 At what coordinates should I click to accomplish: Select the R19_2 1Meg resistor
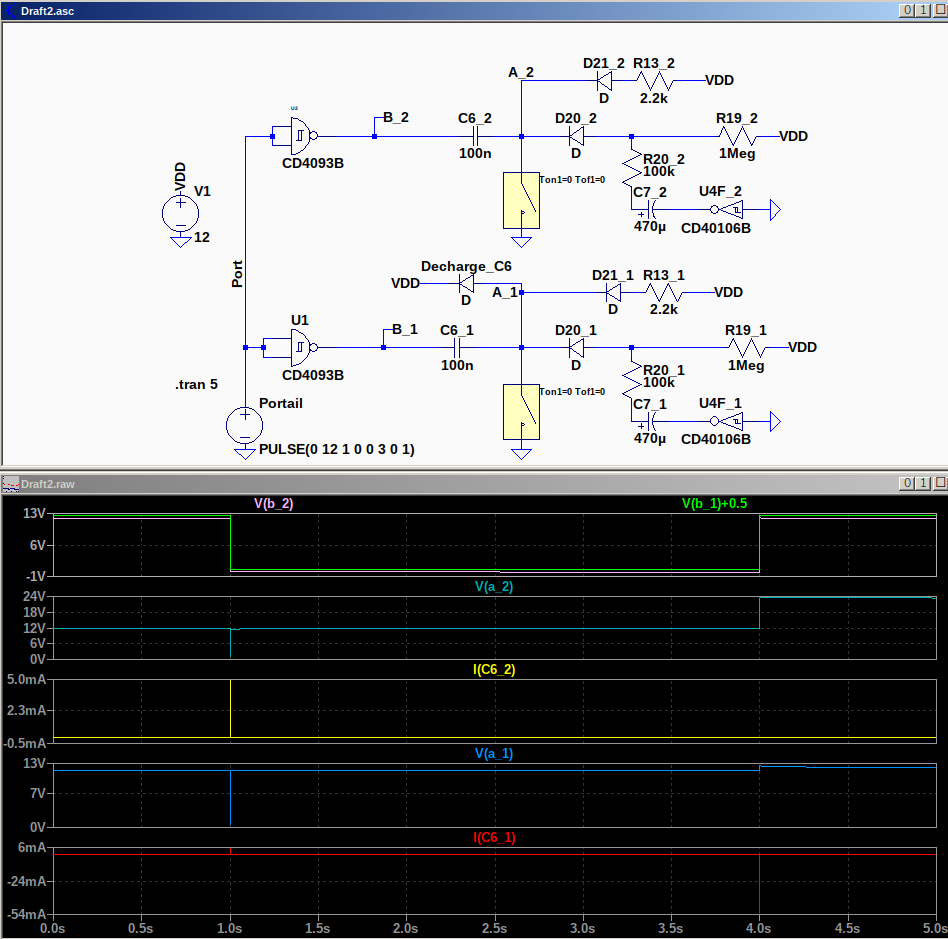point(737,137)
